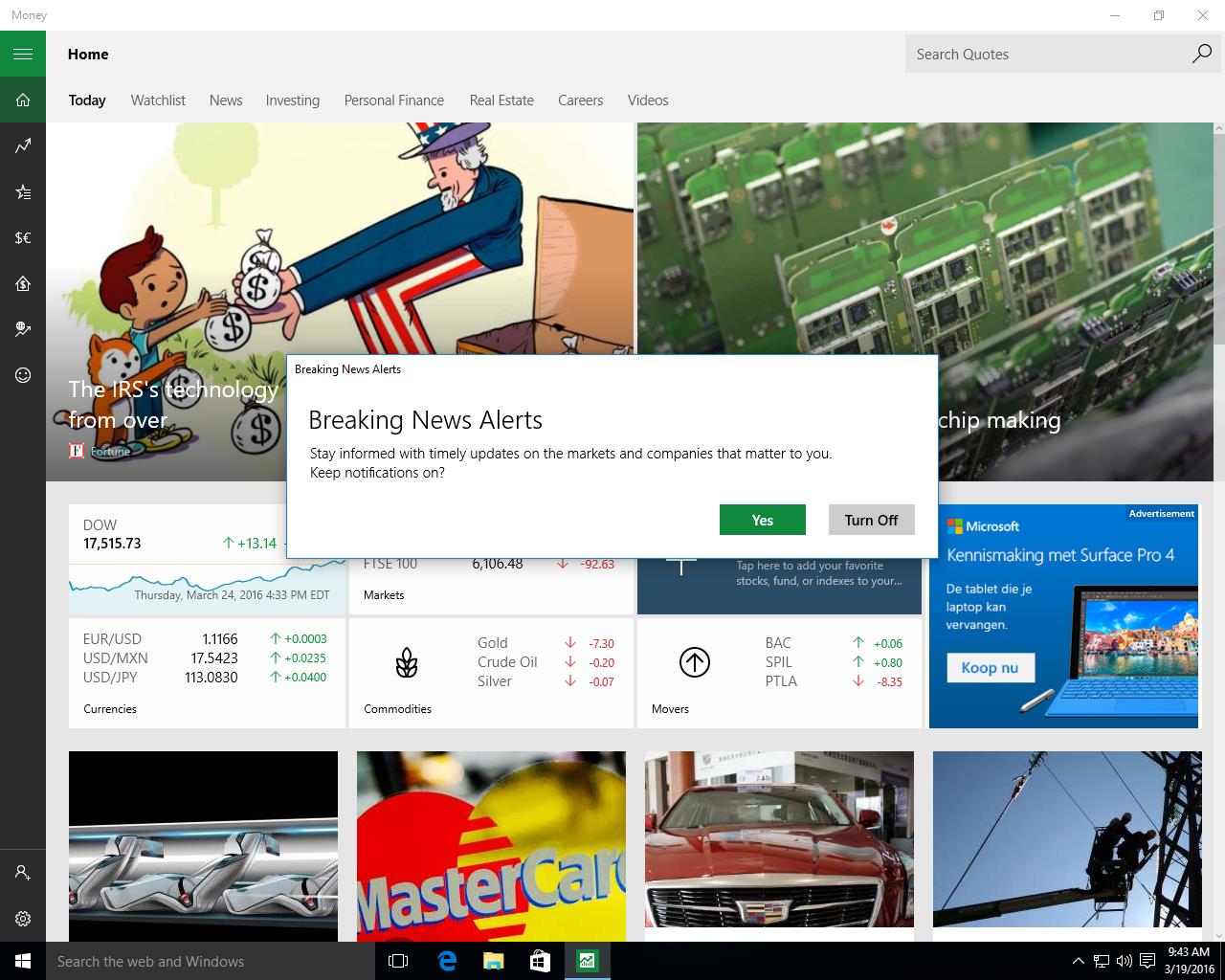The height and width of the screenshot is (980, 1225).
Task: Switch to the Investing tab
Action: [x=293, y=100]
